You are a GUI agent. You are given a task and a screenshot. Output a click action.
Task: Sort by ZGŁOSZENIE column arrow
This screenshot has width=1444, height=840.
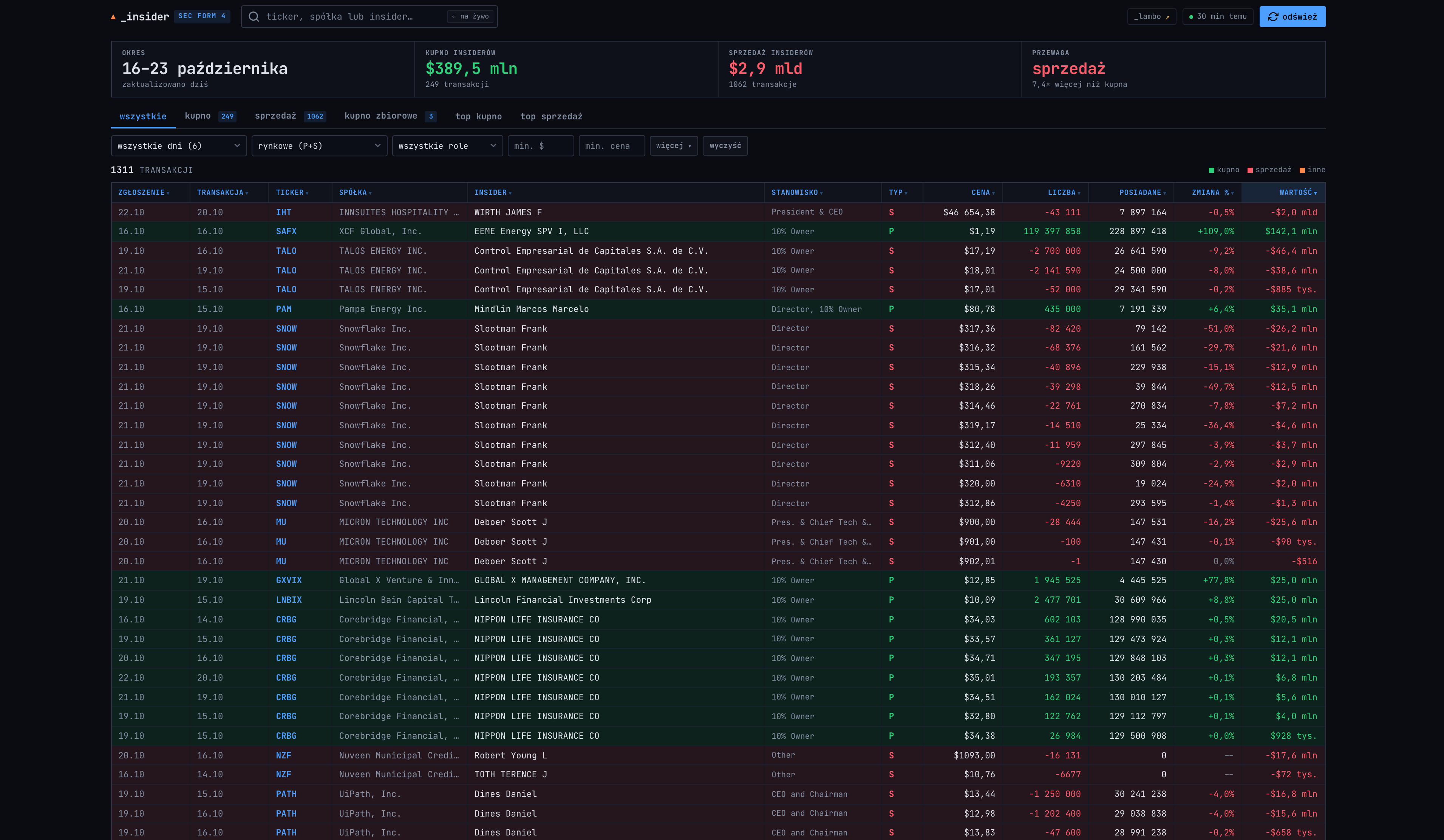tap(168, 193)
